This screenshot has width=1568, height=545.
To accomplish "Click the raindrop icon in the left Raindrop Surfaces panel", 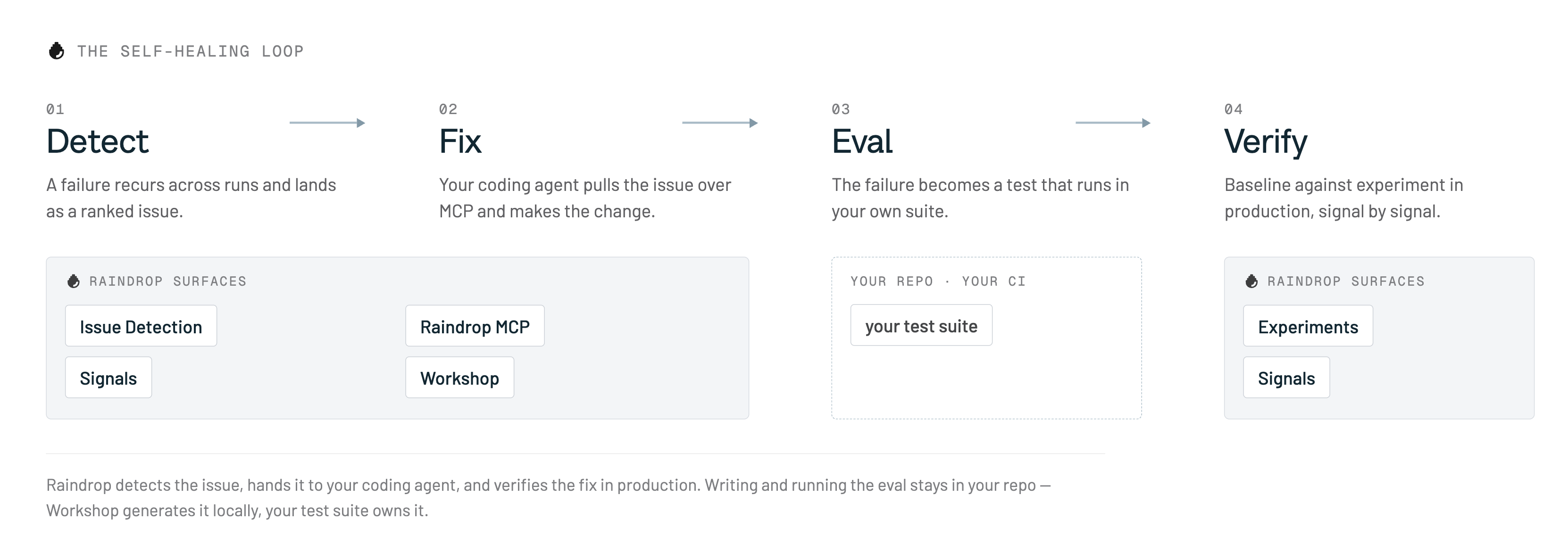I will 74,281.
